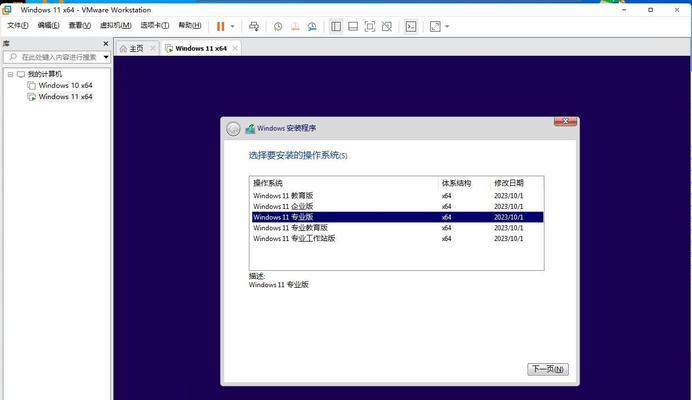
Task: Open the library search dropdown arrow
Action: tap(106, 57)
